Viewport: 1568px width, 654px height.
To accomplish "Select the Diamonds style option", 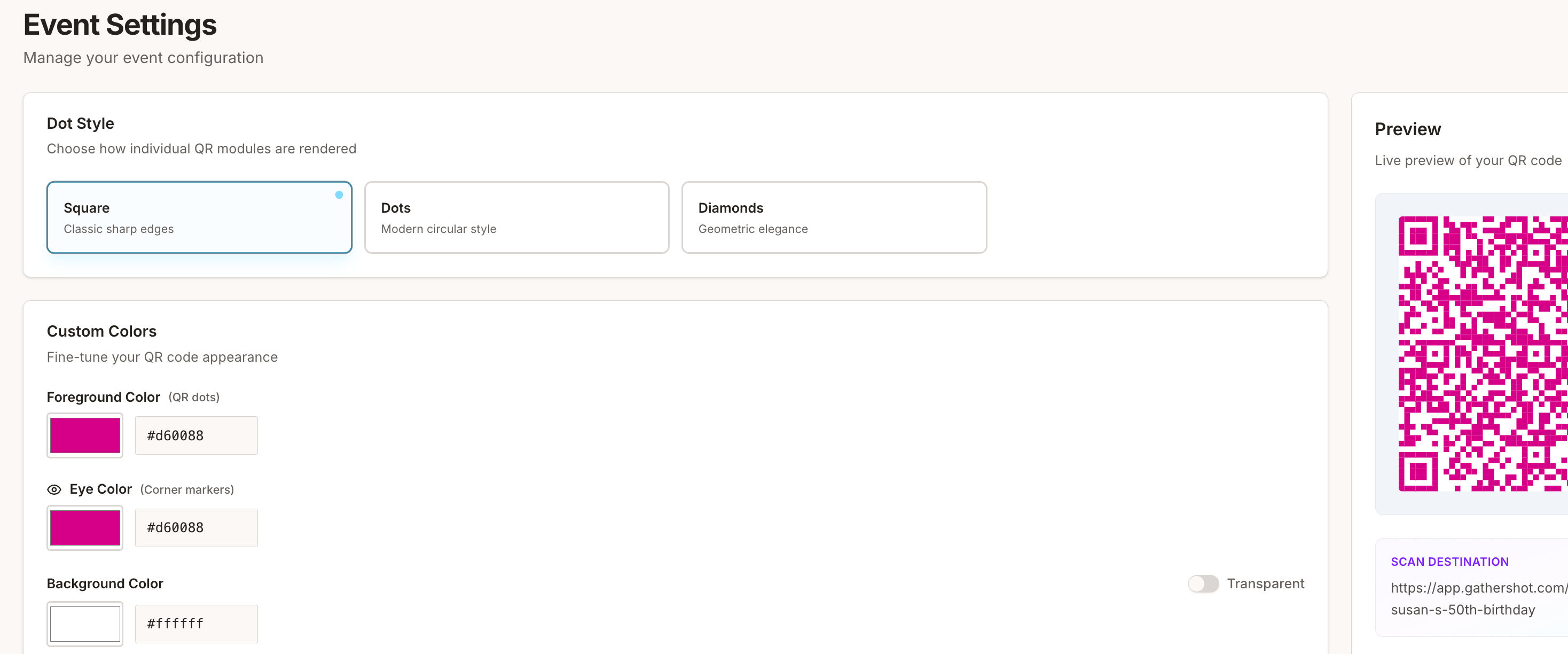I will point(834,217).
